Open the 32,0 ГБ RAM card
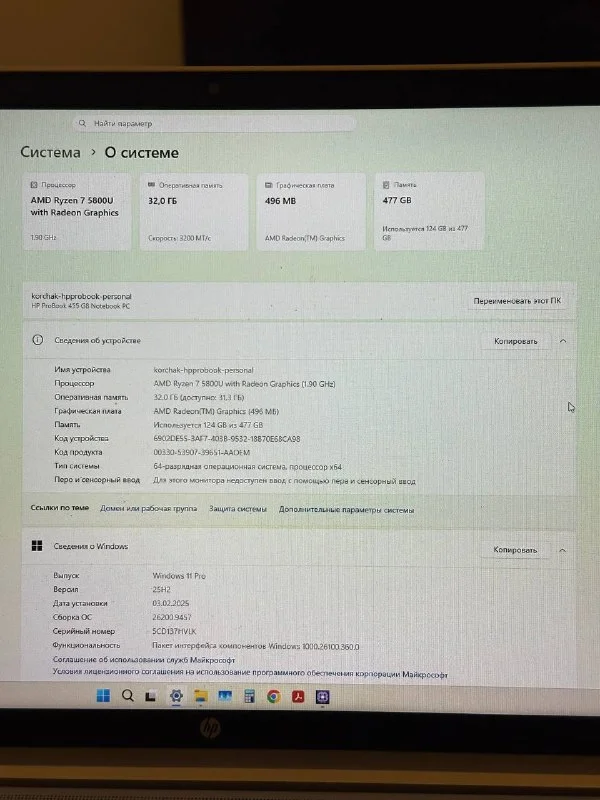This screenshot has width=600, height=800. coord(194,212)
